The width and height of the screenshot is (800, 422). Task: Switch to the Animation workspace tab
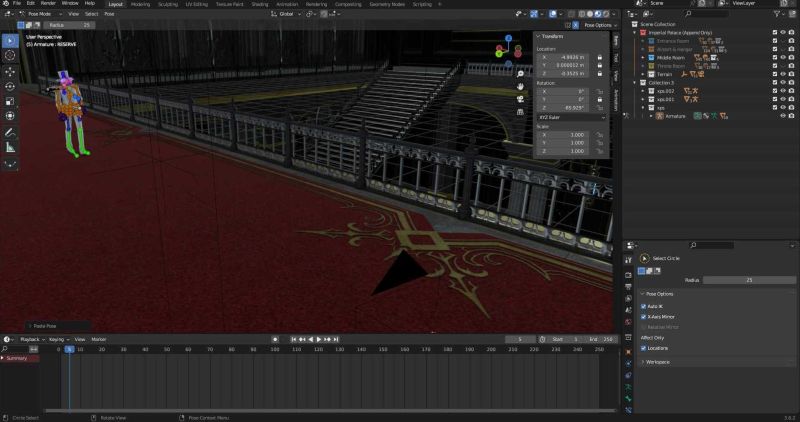[287, 4]
